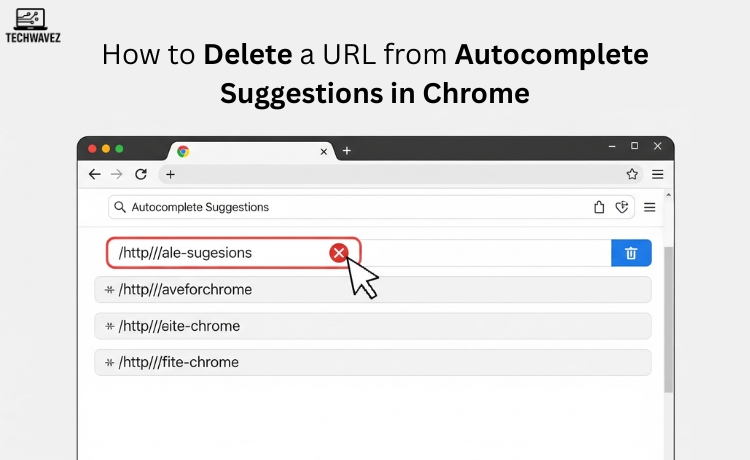Click the browser forward arrow
Viewport: 750px width, 460px height.
(117, 174)
